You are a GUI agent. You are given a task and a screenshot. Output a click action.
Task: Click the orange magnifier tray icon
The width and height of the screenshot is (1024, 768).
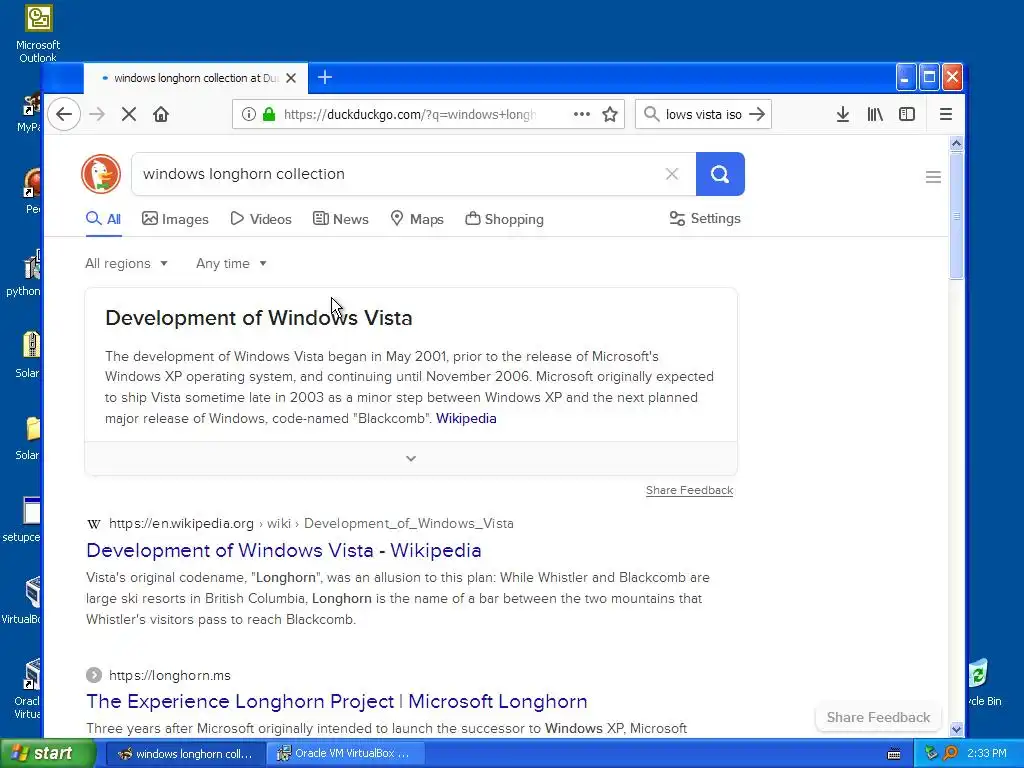click(950, 753)
